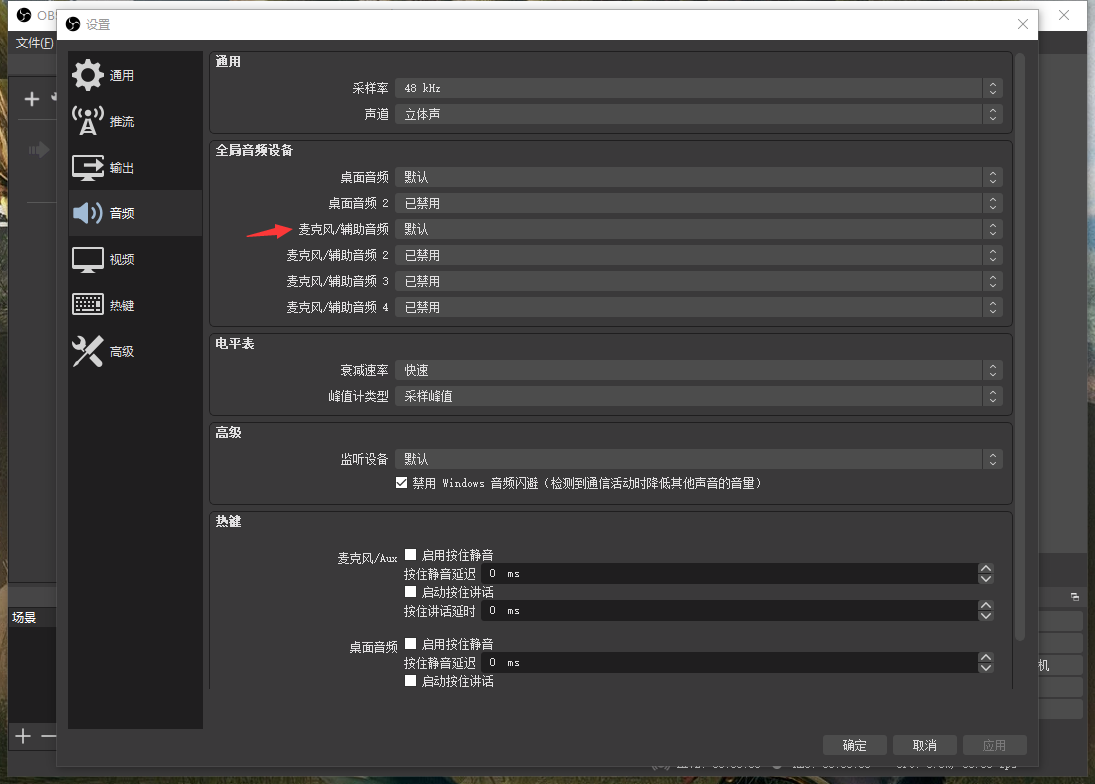
Task: Open the 文件(F) menu
Action: coord(34,43)
